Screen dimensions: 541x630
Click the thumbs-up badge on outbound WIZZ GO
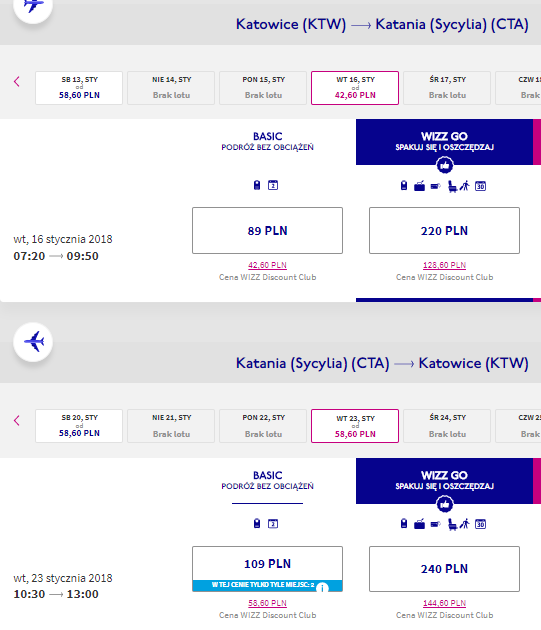tap(445, 165)
